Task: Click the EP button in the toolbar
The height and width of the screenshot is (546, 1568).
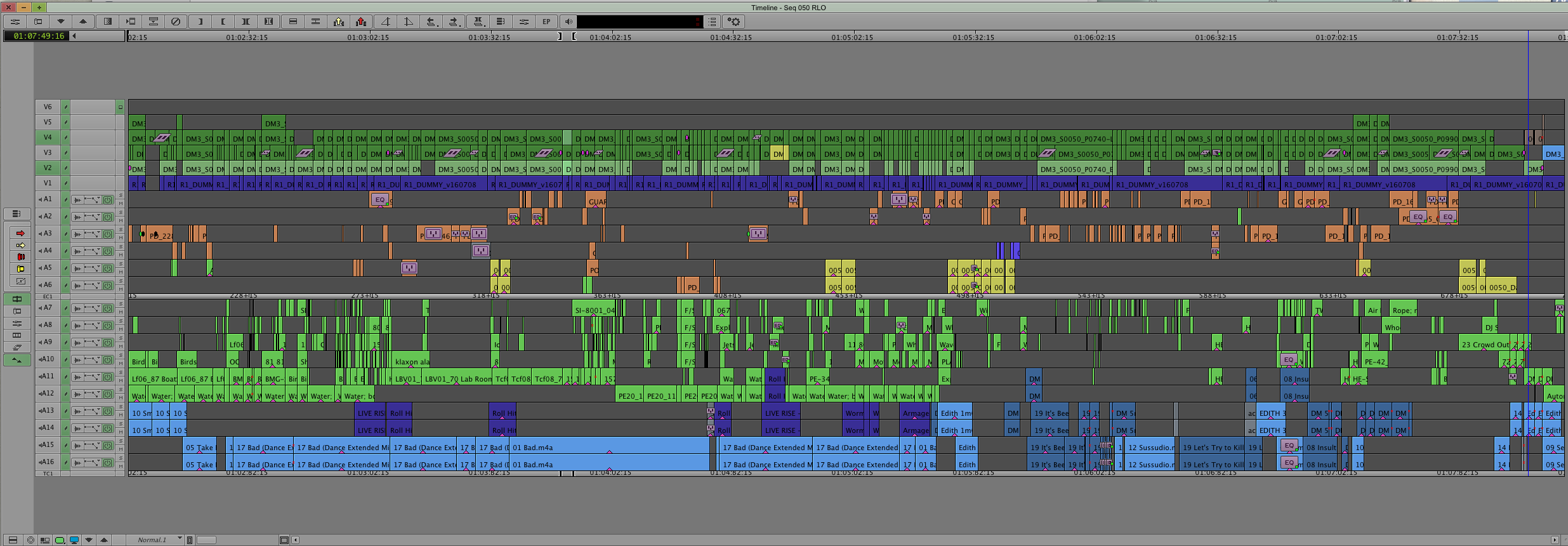Action: (546, 22)
